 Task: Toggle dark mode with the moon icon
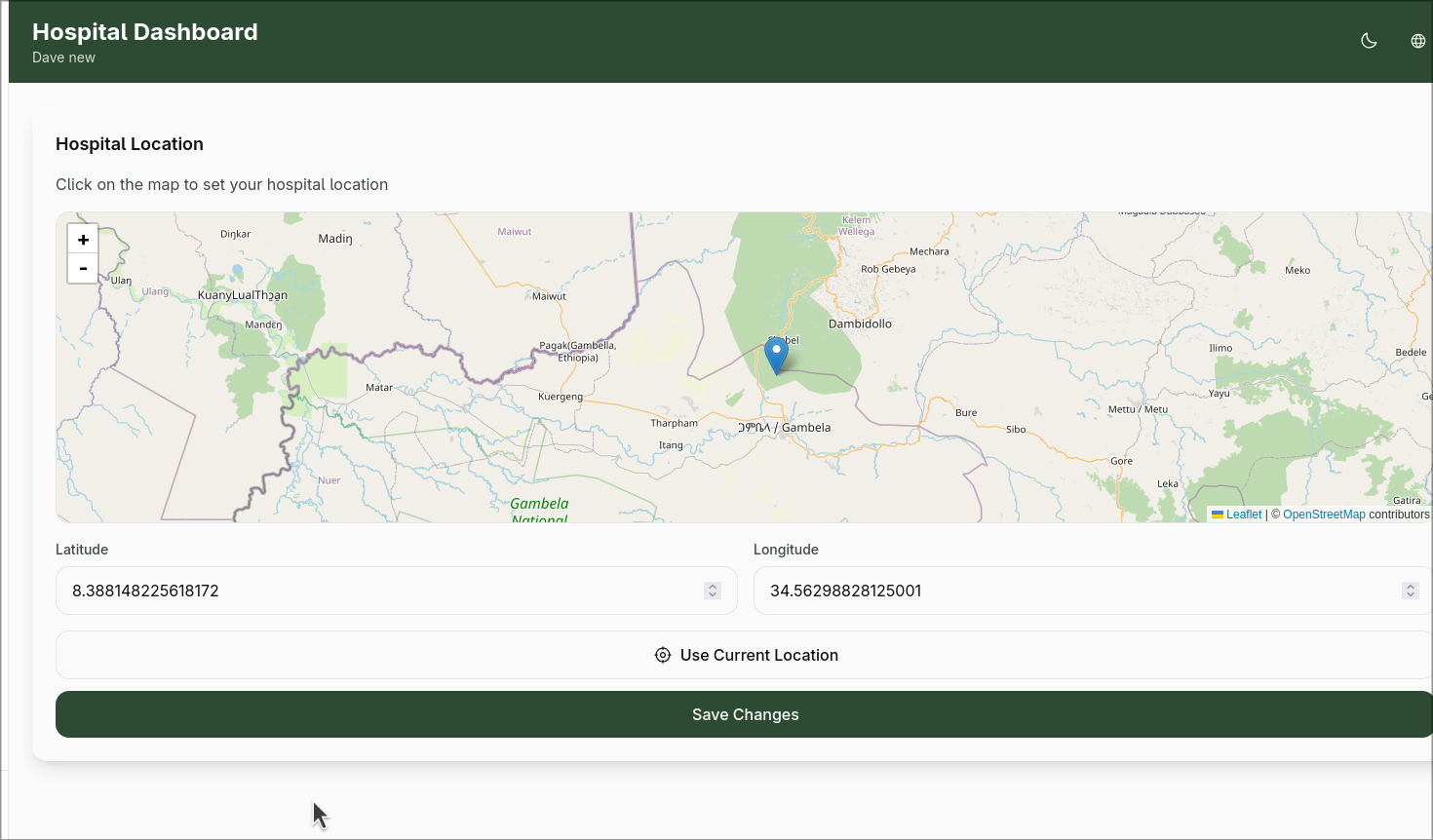(1369, 41)
